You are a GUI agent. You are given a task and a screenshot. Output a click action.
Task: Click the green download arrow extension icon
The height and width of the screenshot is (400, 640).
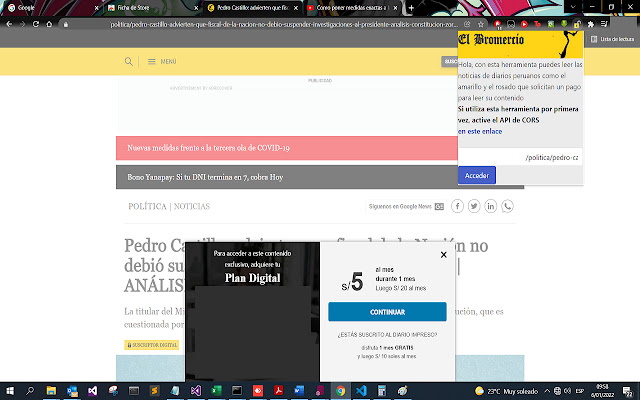564,24
